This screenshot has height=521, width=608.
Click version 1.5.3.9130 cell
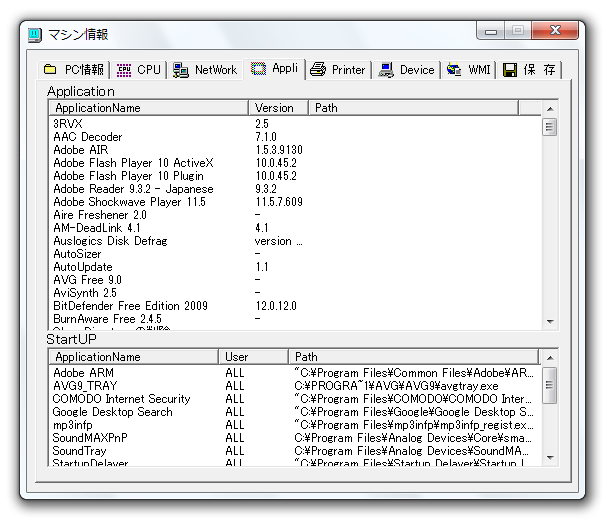click(x=279, y=150)
